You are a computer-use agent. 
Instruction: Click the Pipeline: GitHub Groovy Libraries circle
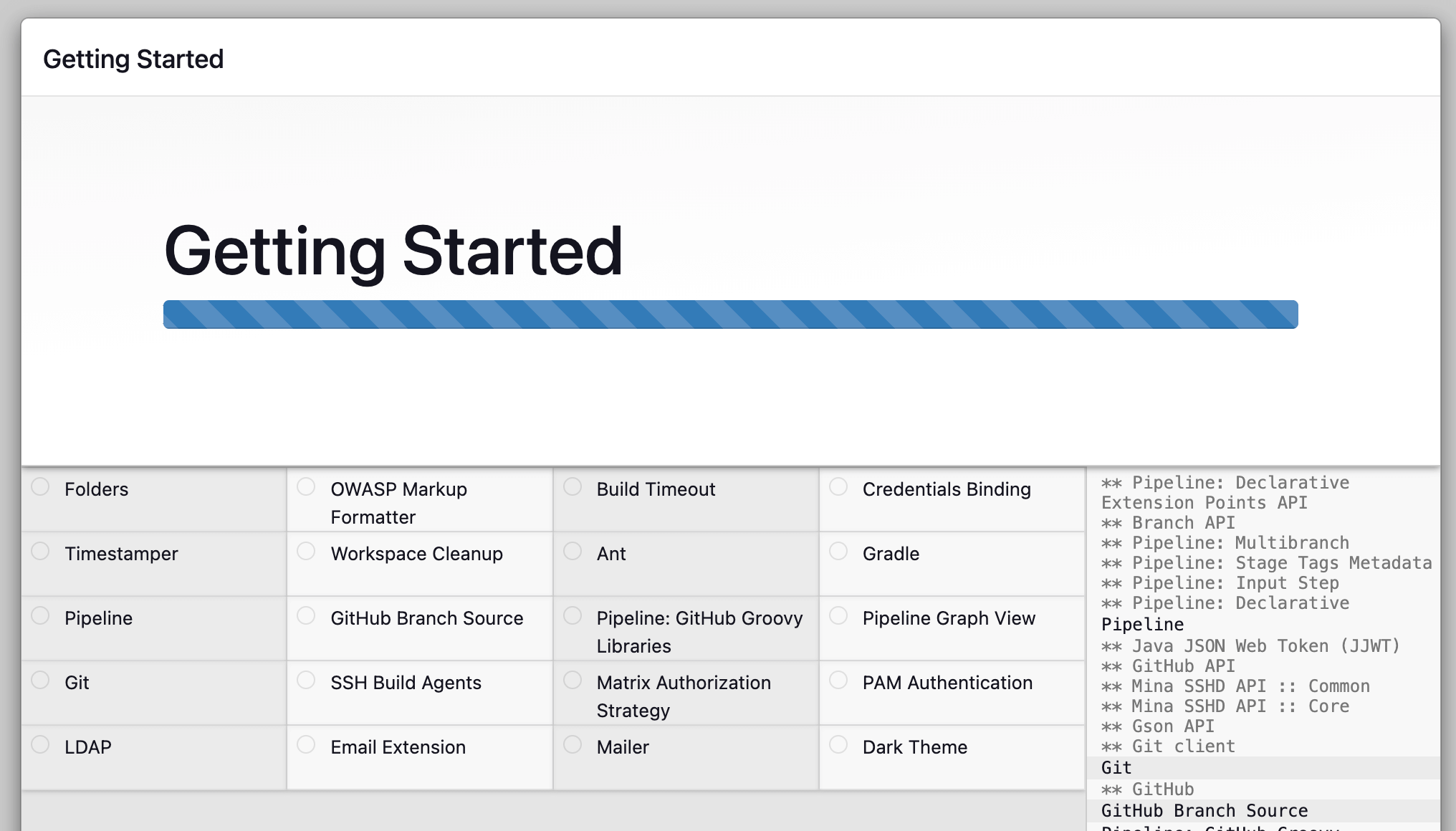tap(573, 616)
